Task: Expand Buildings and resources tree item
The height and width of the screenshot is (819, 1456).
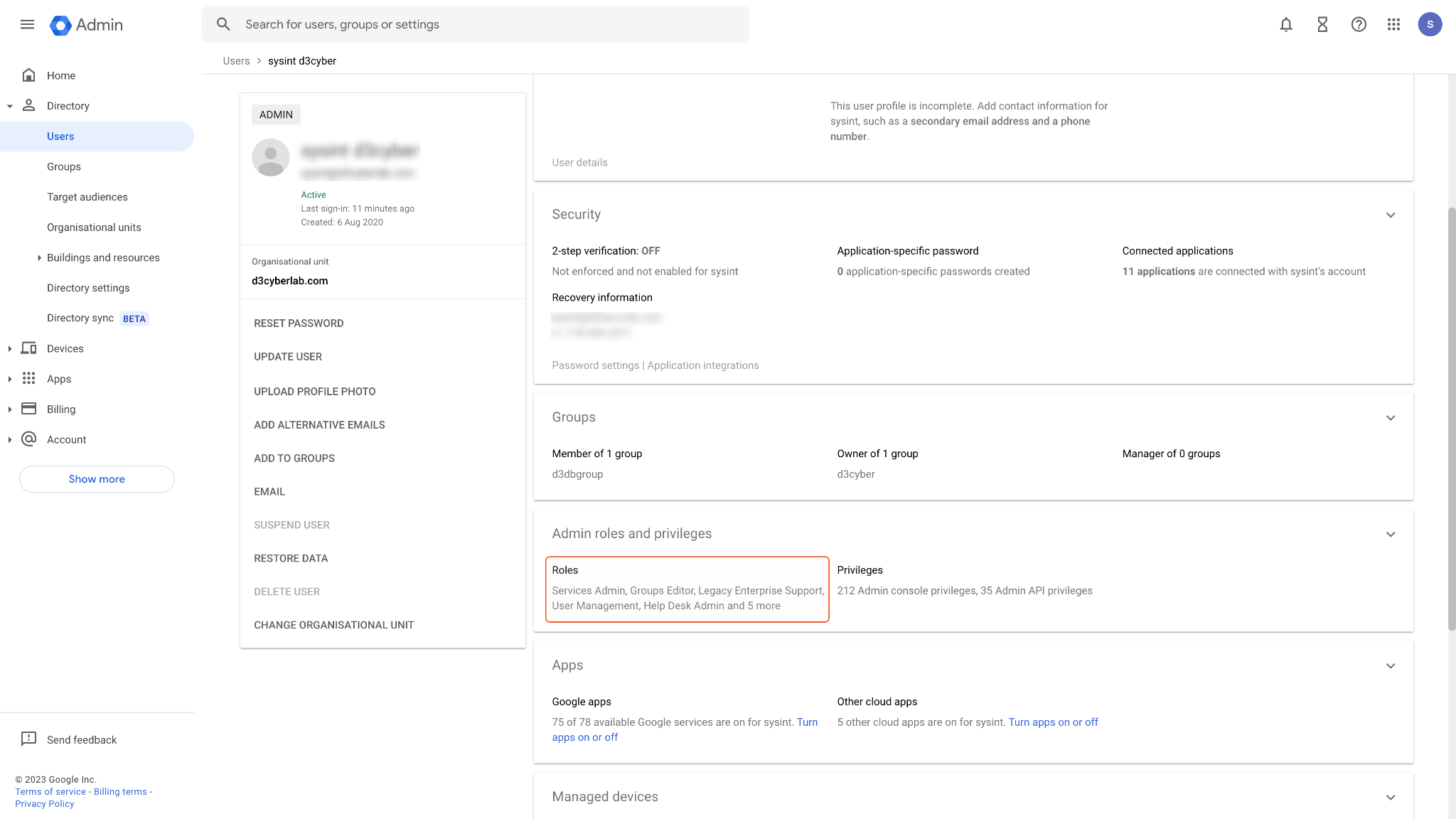Action: (39, 257)
